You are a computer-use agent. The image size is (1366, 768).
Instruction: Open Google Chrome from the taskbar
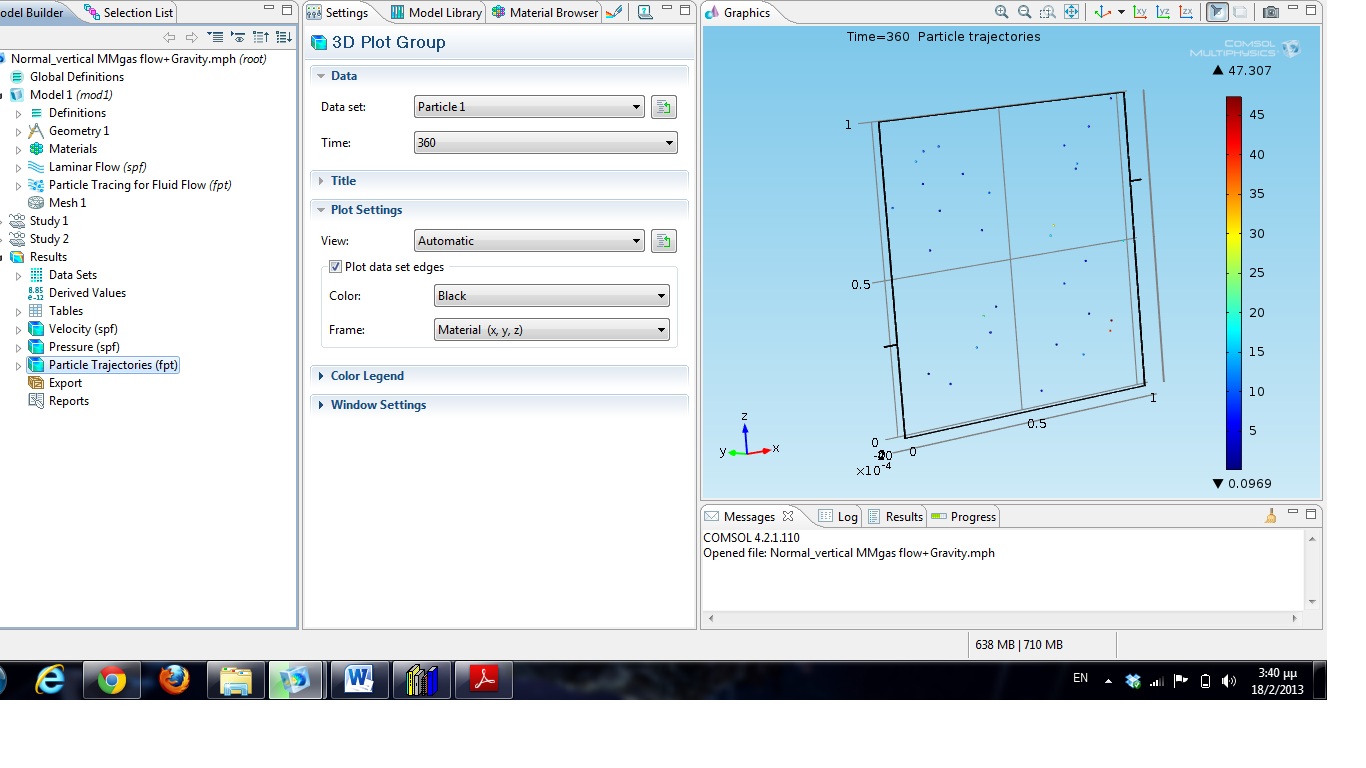(x=111, y=680)
